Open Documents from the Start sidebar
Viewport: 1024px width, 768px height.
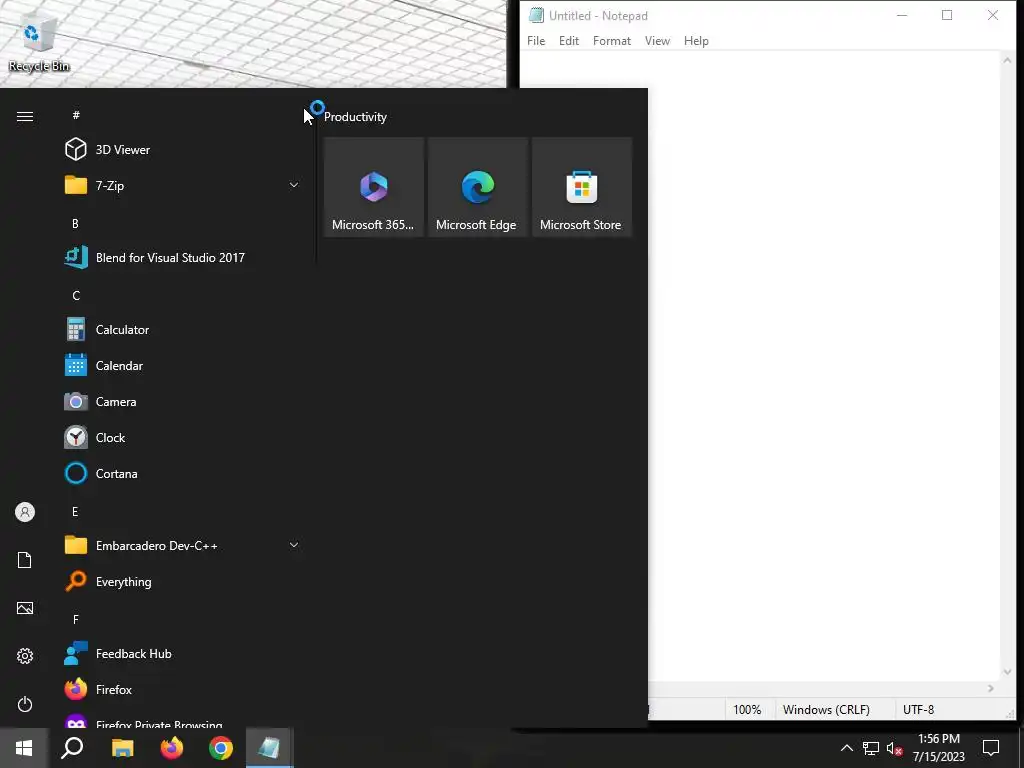(25, 560)
